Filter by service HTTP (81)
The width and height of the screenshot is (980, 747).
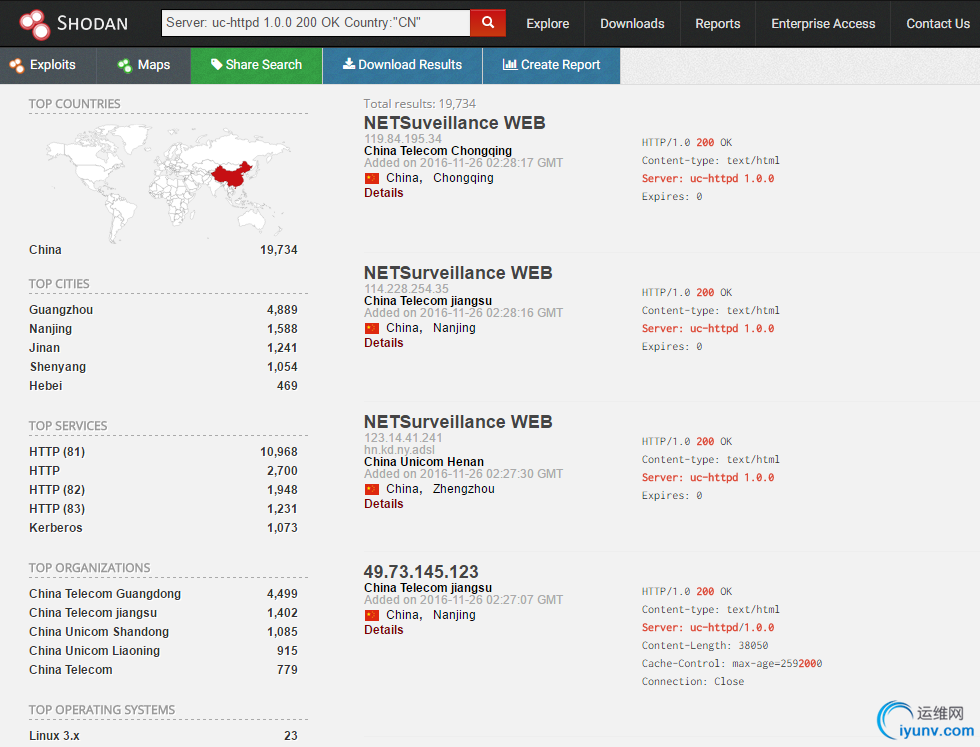(x=57, y=452)
